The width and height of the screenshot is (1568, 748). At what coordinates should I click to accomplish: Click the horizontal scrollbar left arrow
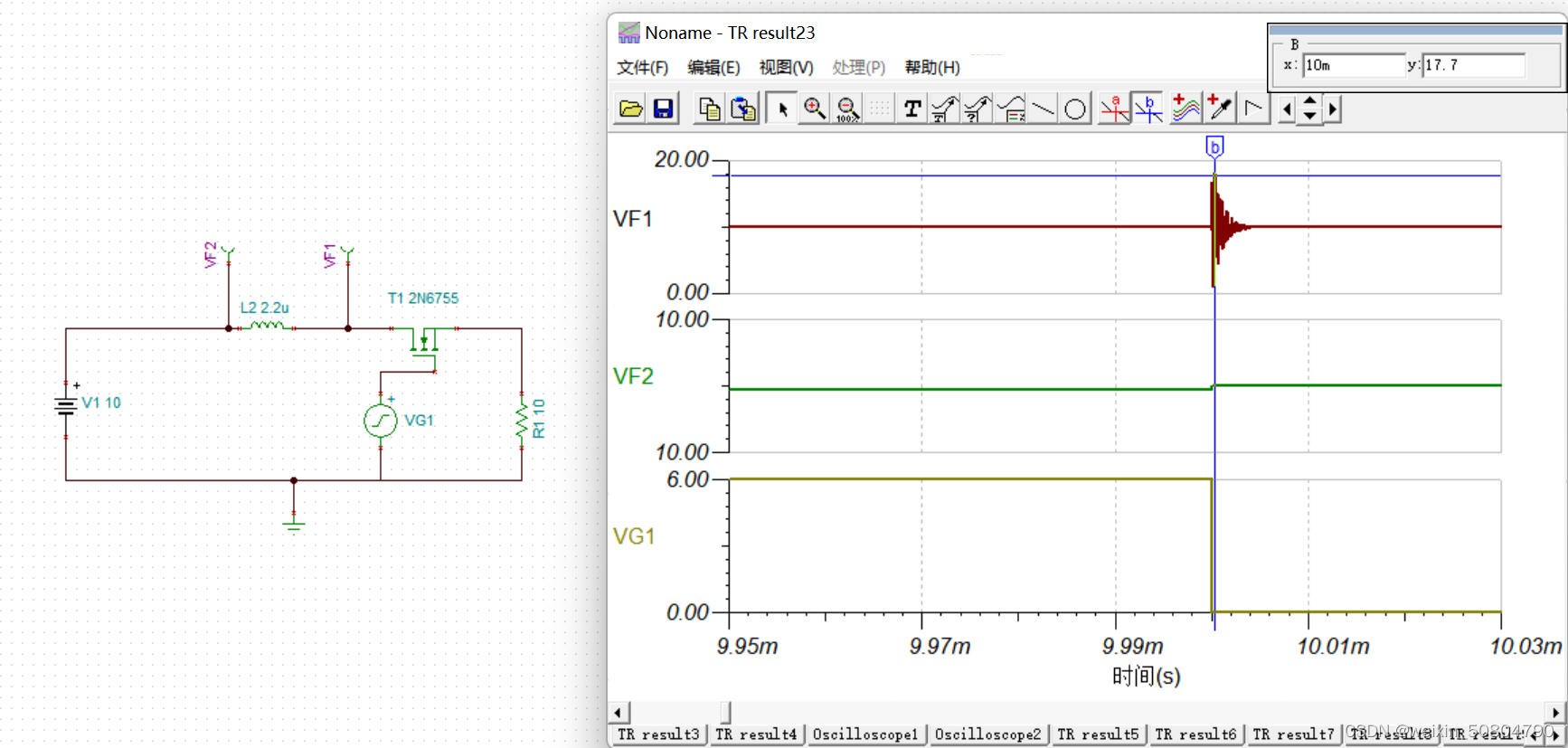(619, 713)
